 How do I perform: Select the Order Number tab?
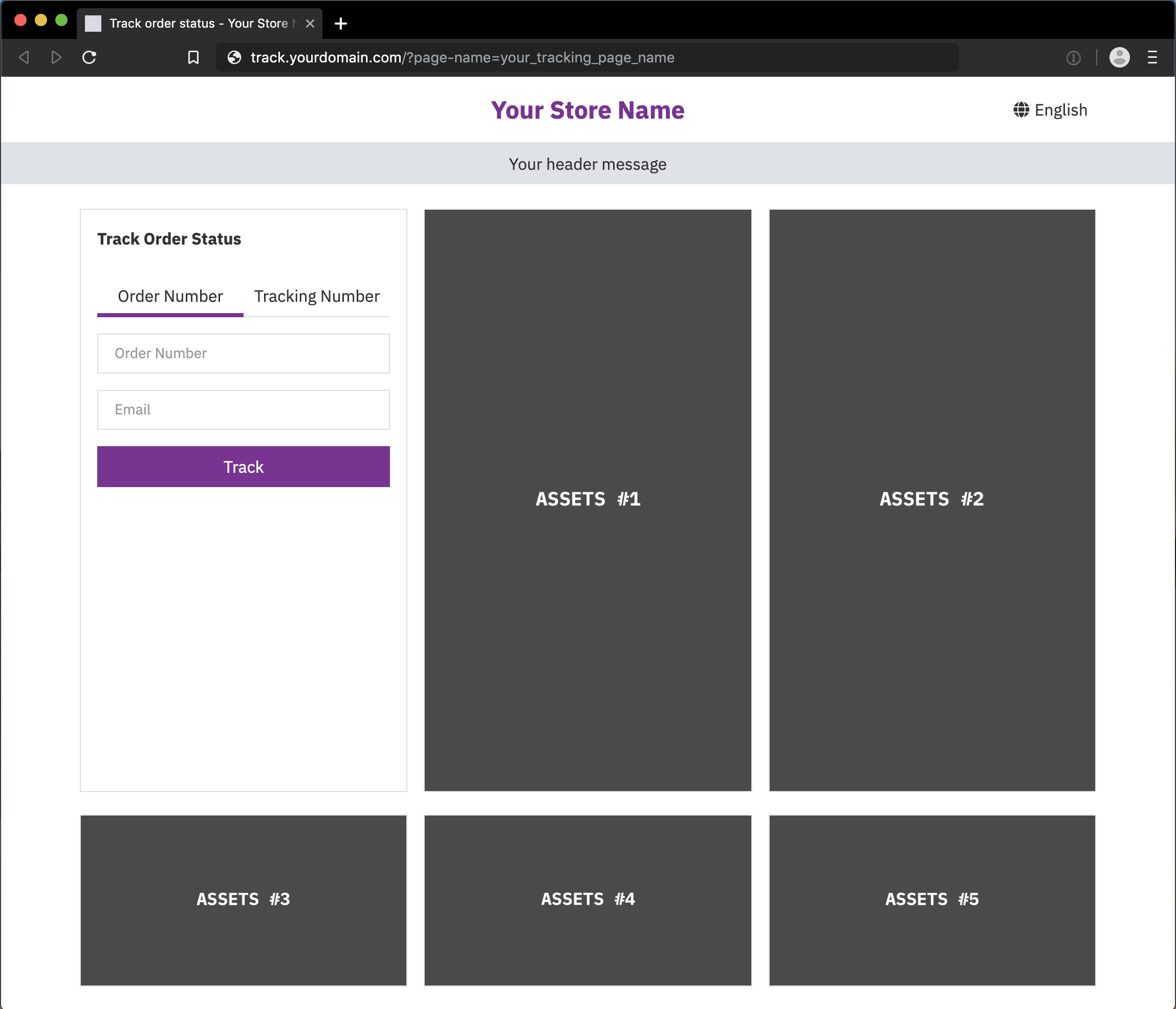[x=170, y=296]
